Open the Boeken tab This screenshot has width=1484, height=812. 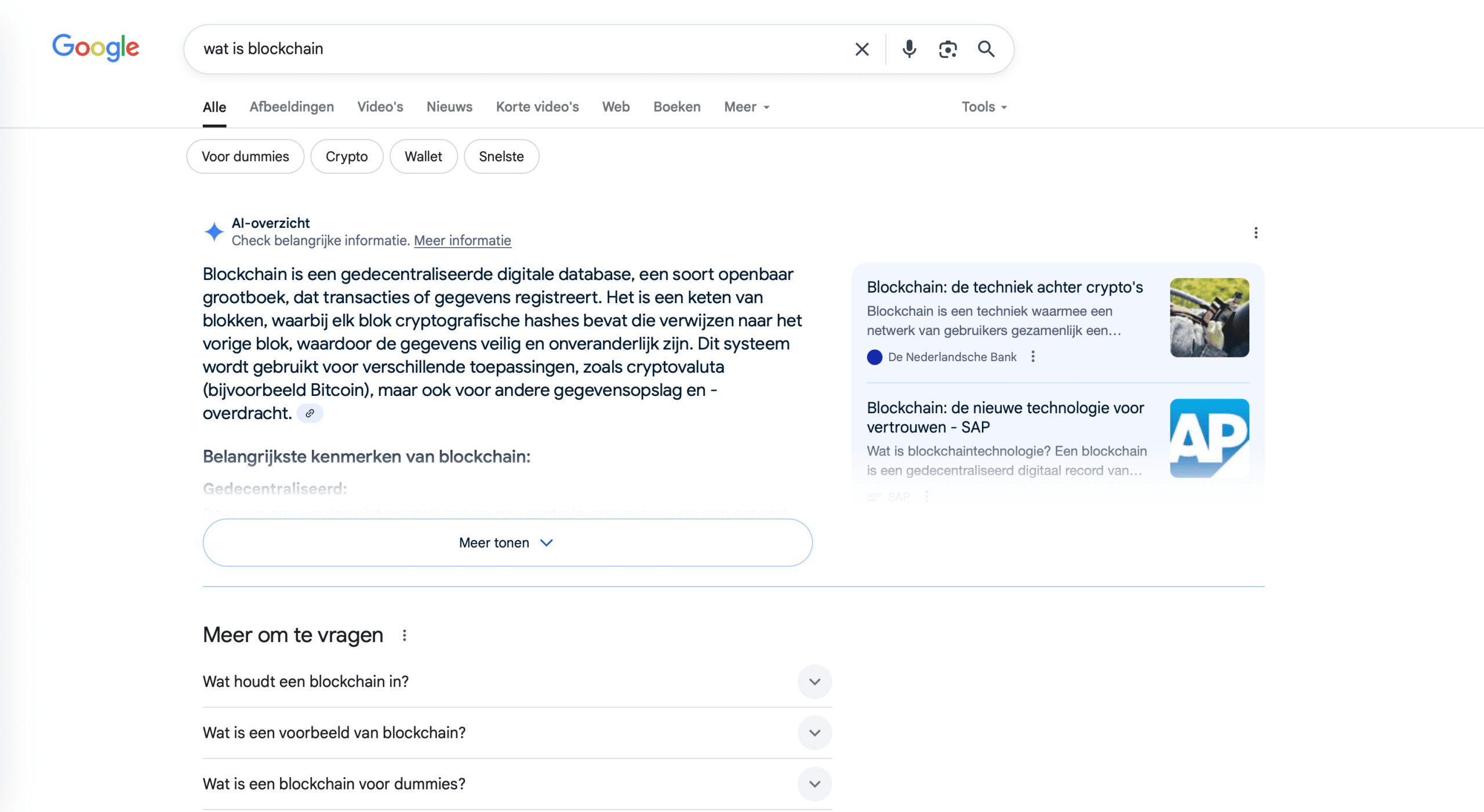coord(676,107)
